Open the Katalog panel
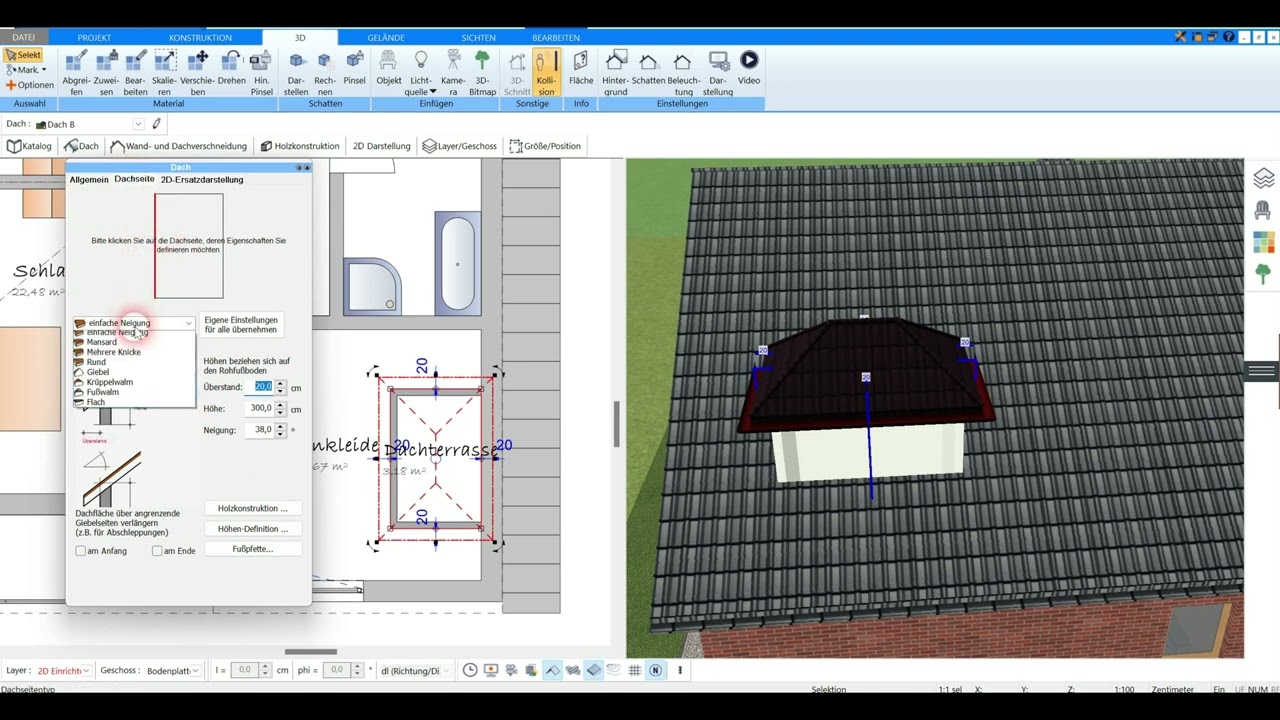Viewport: 1280px width, 720px height. point(29,146)
